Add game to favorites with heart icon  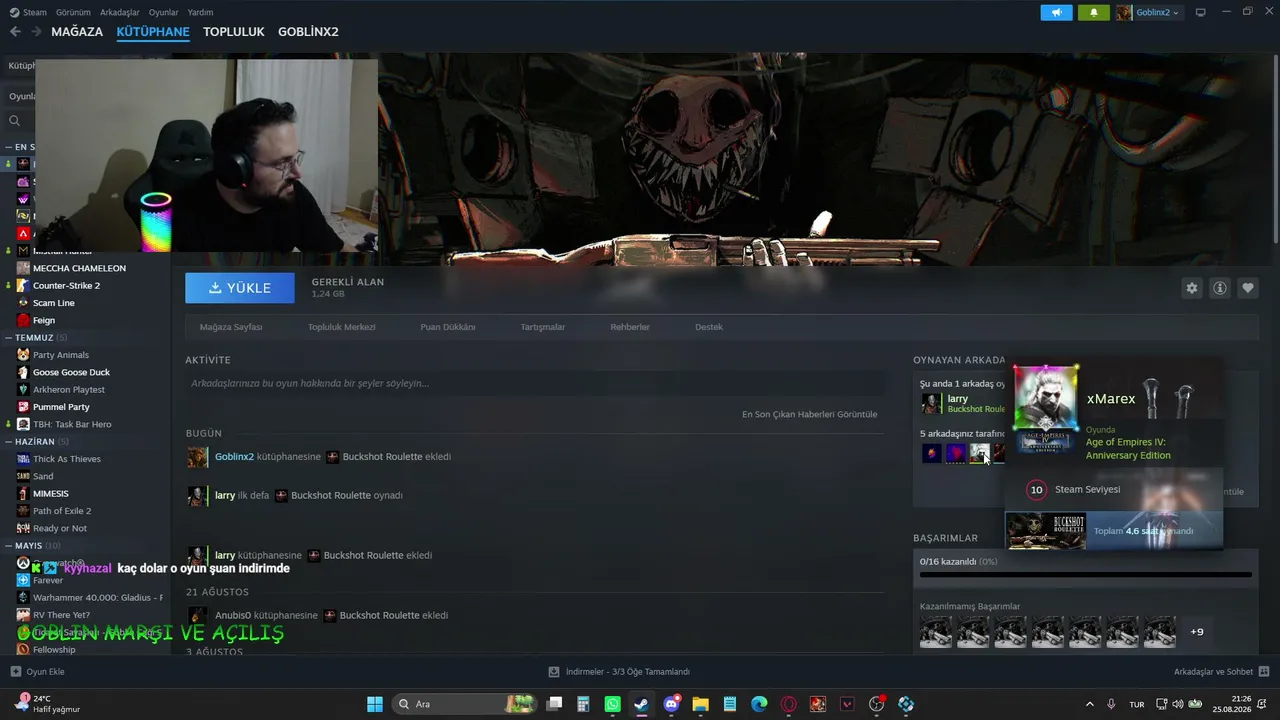pos(1248,288)
